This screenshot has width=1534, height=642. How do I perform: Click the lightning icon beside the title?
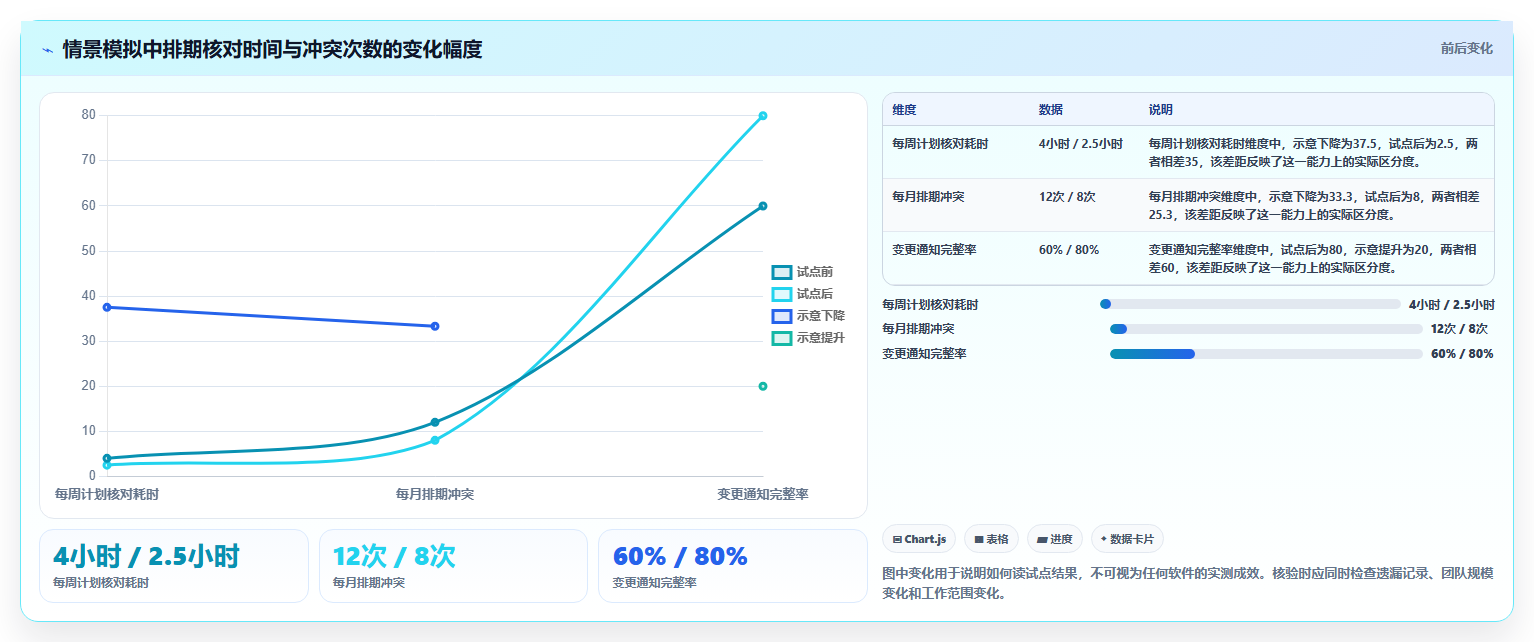[x=47, y=50]
